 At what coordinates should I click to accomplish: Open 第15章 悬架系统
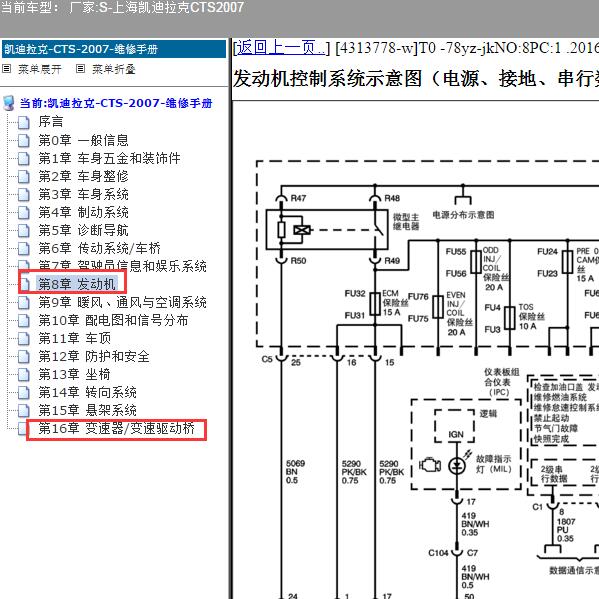(x=87, y=410)
